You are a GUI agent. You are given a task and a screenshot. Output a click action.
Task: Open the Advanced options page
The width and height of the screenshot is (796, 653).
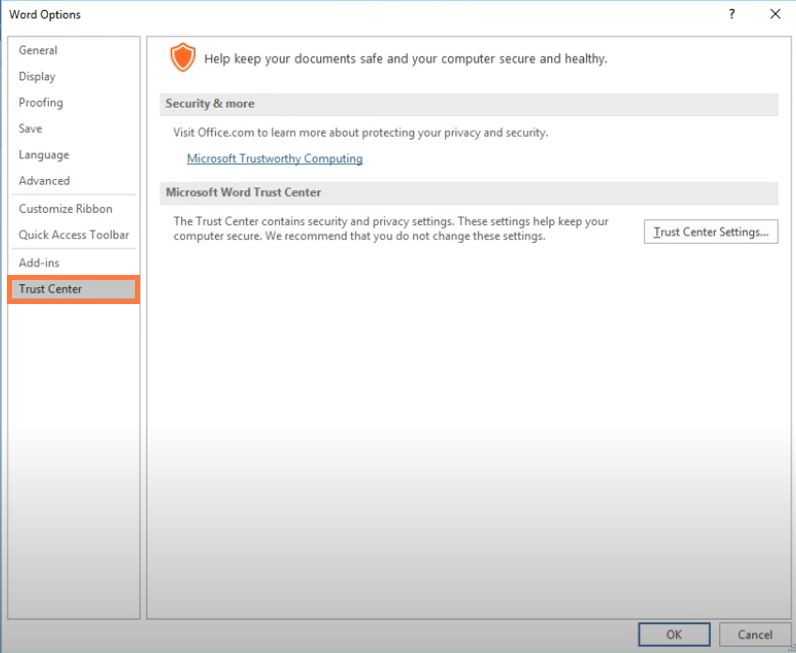click(x=44, y=181)
